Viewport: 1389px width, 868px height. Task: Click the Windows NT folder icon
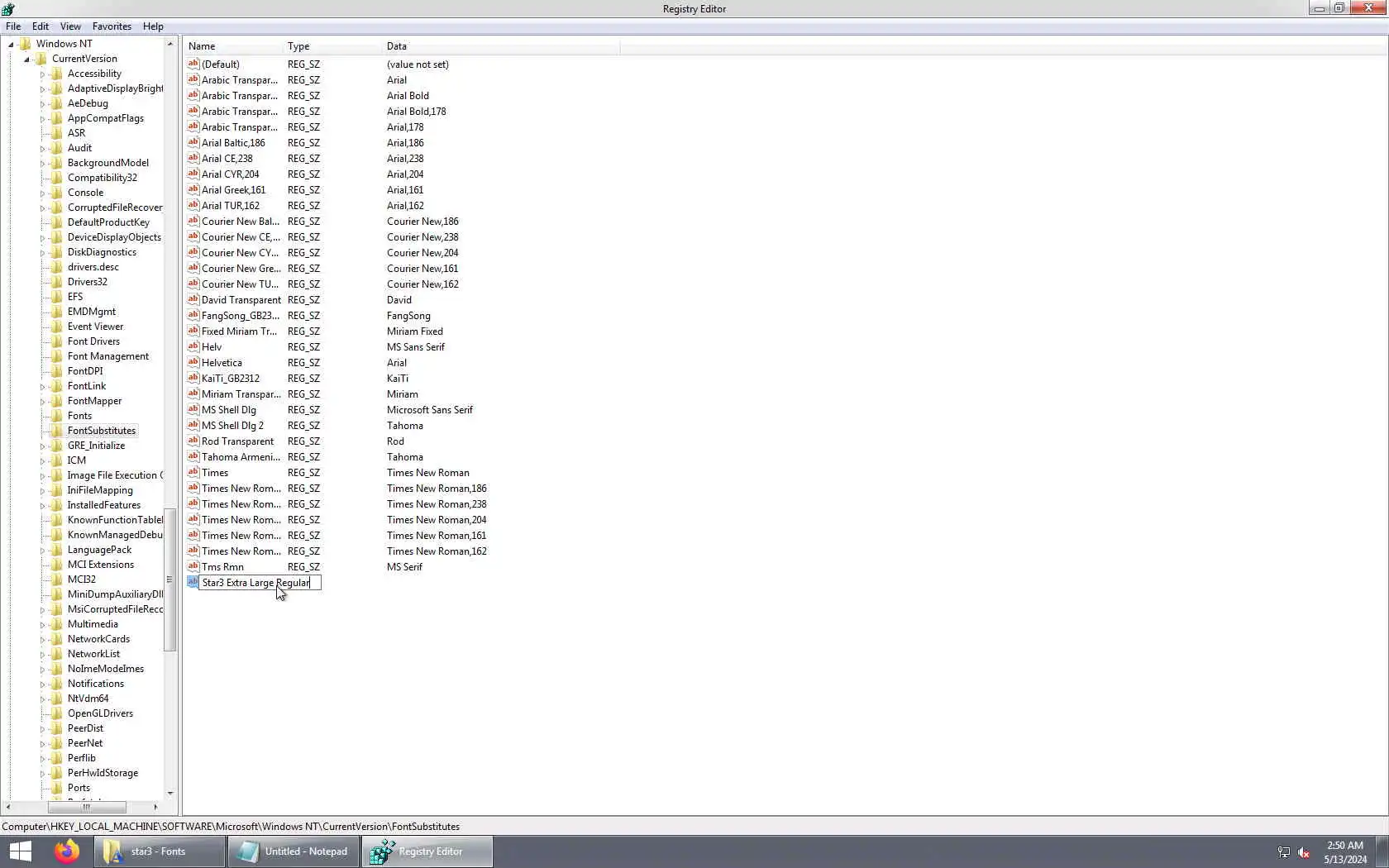coord(25,44)
